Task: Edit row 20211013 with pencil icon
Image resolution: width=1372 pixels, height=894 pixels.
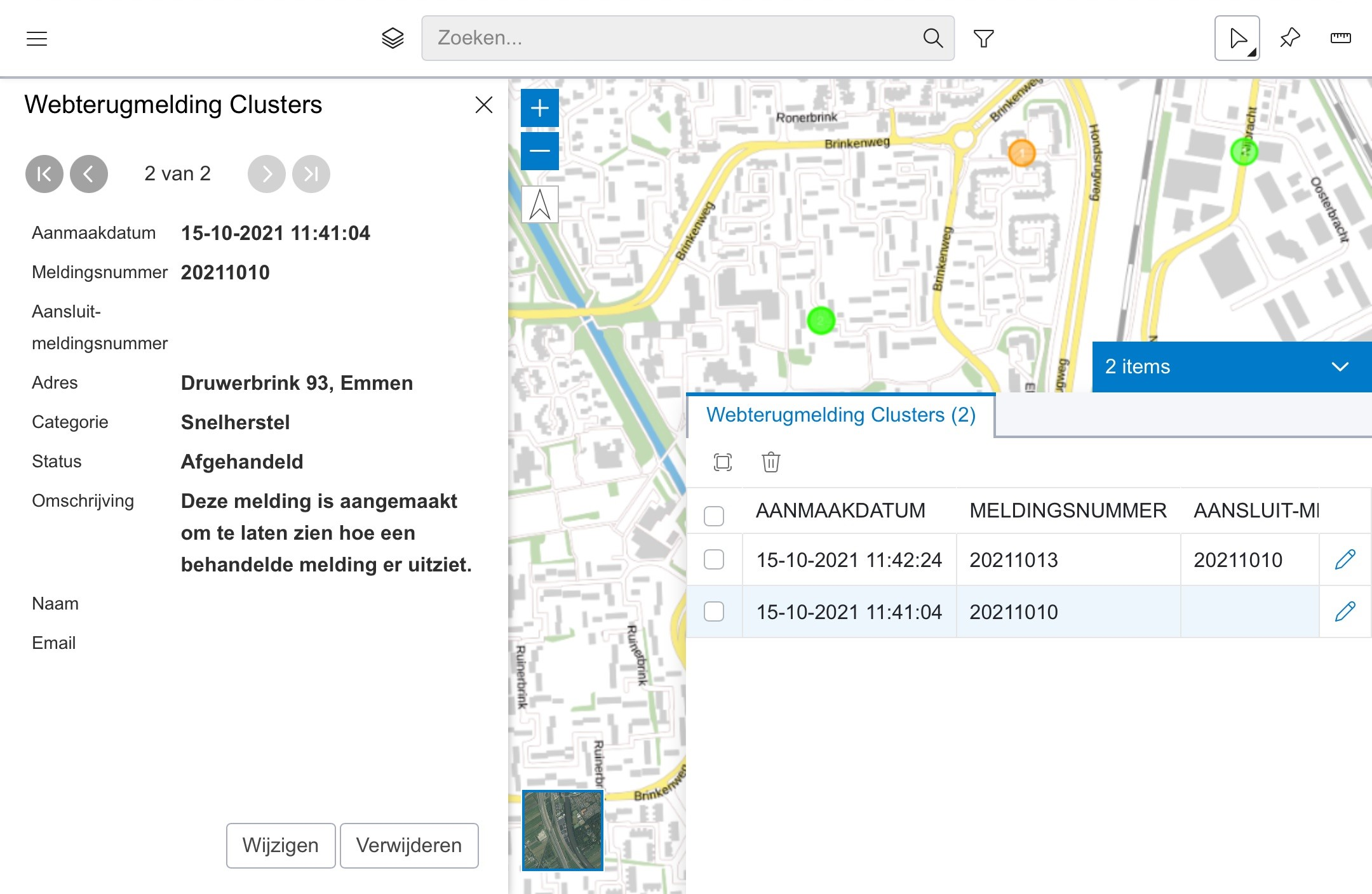Action: pos(1345,559)
